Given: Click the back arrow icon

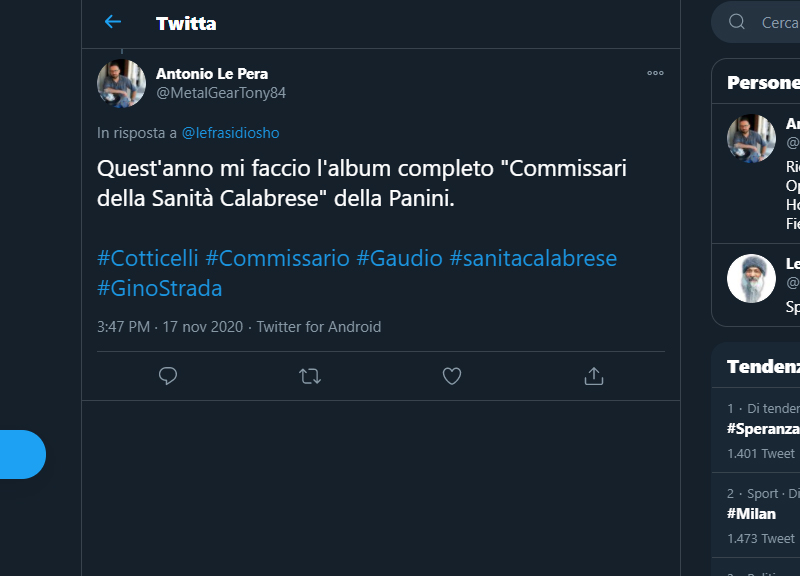Looking at the screenshot, I should tap(113, 22).
